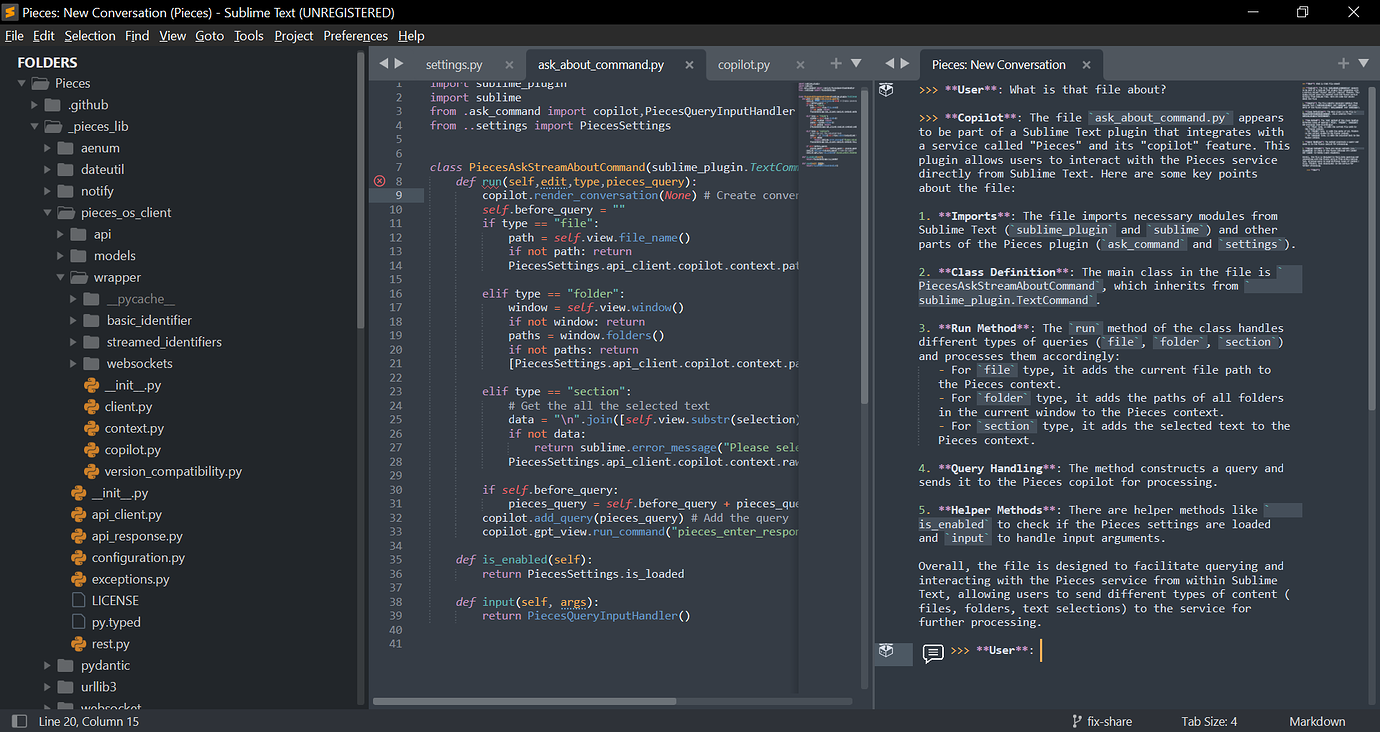The width and height of the screenshot is (1380, 732).
Task: Click the panel icon in the bottom-left corner
Action: coord(18,721)
